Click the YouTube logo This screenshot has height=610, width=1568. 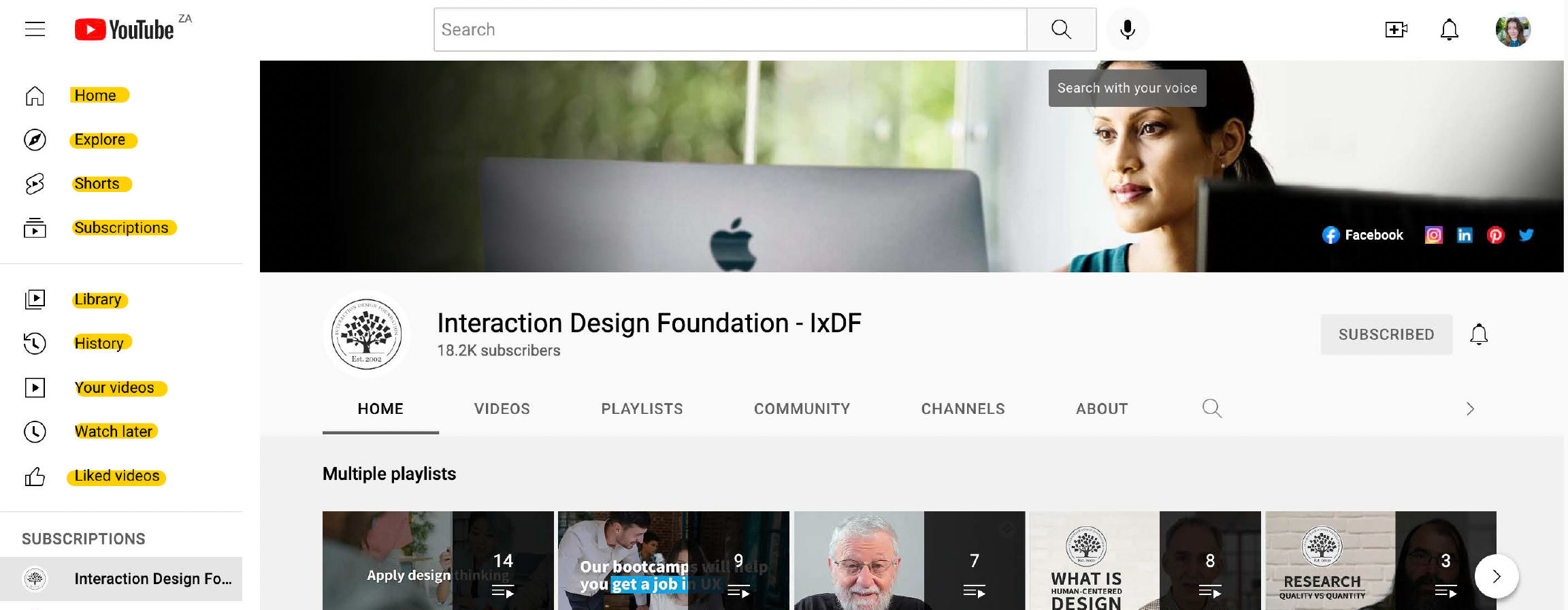[x=125, y=29]
